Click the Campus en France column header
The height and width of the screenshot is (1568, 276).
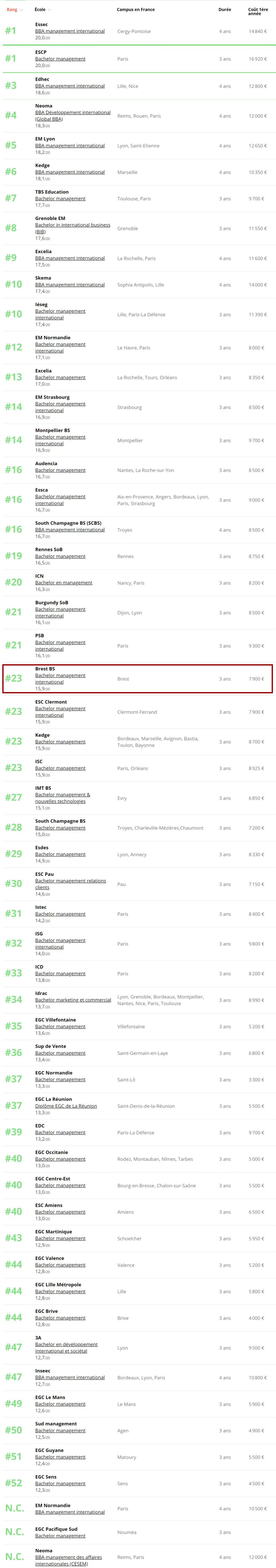click(136, 10)
